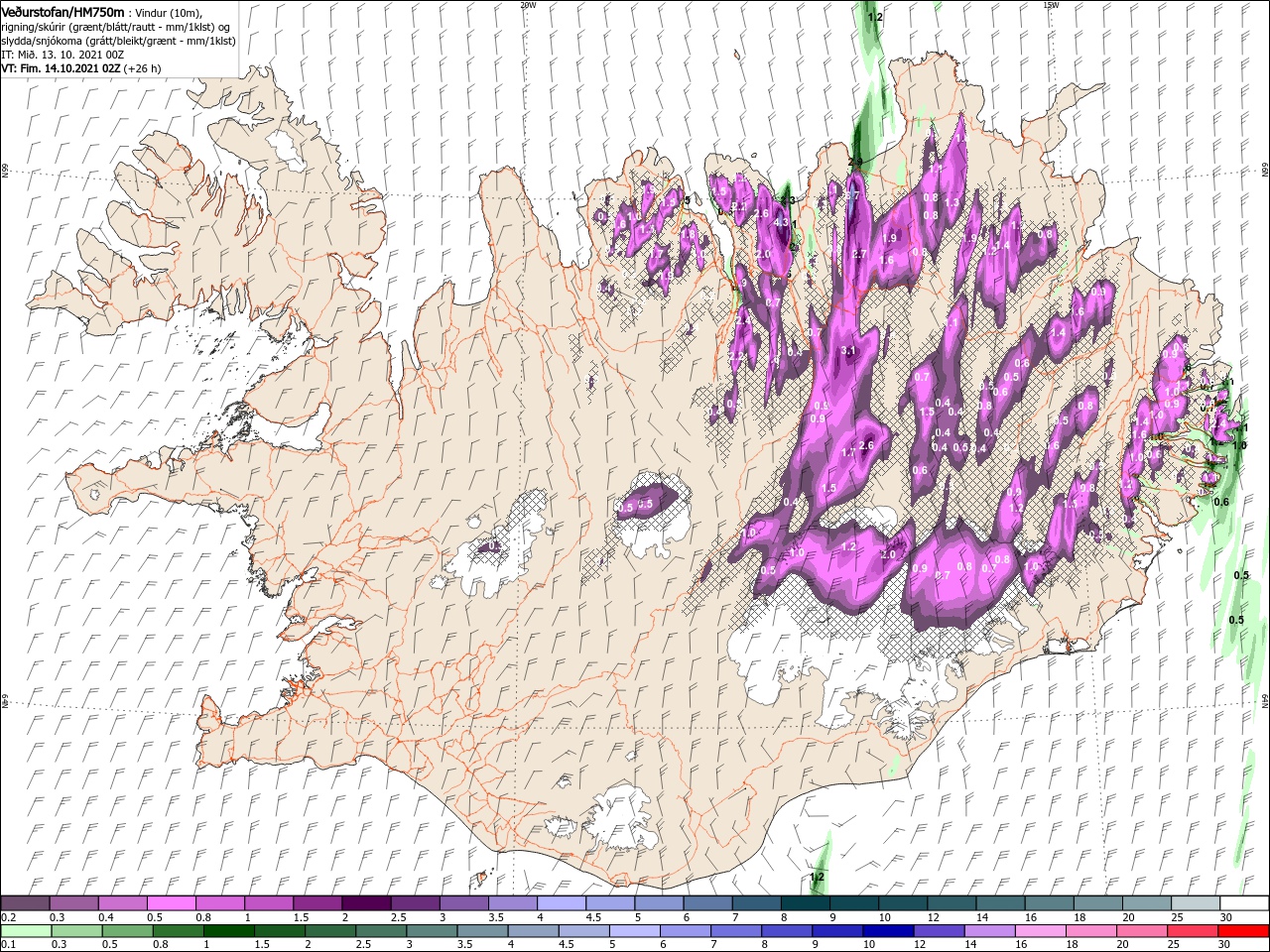Screen dimensions: 1270x952
Task: Select upper scale bright pink swatch 0.5 to 0.8
Action: 171,903
